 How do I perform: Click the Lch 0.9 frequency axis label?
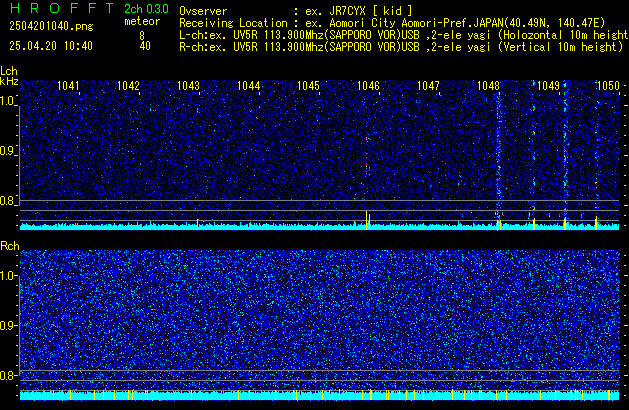click(8, 151)
